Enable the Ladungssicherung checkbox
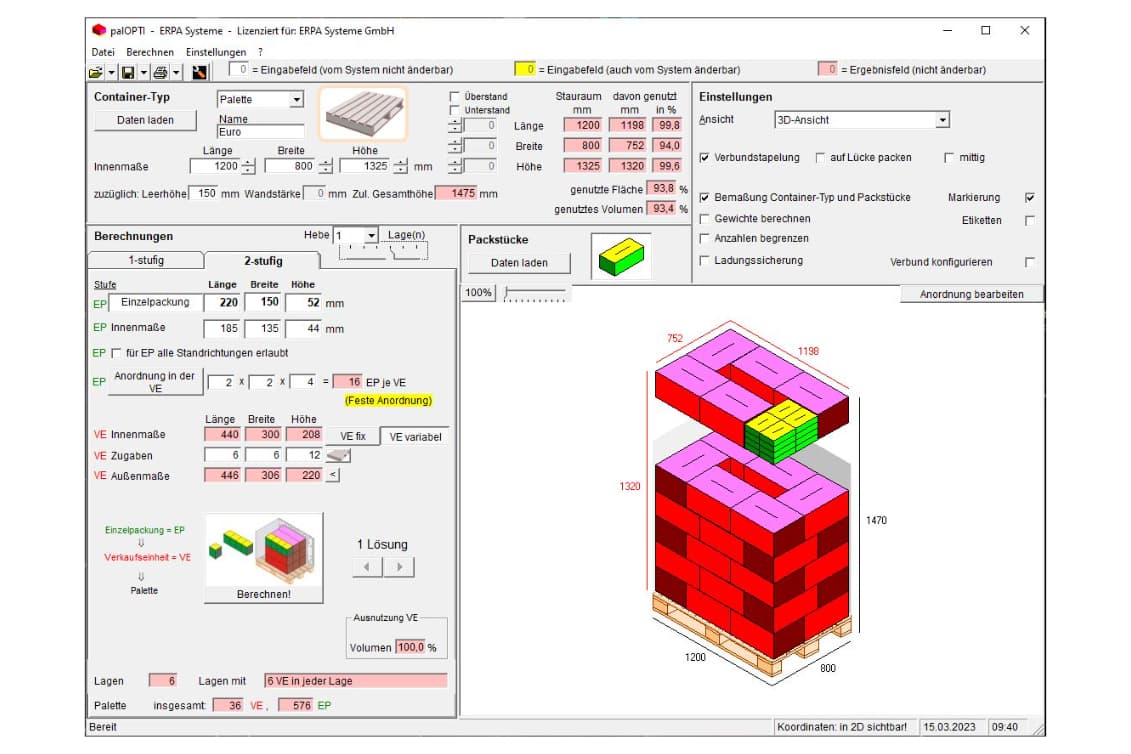Viewport: 1131px width, 754px height. 705,260
